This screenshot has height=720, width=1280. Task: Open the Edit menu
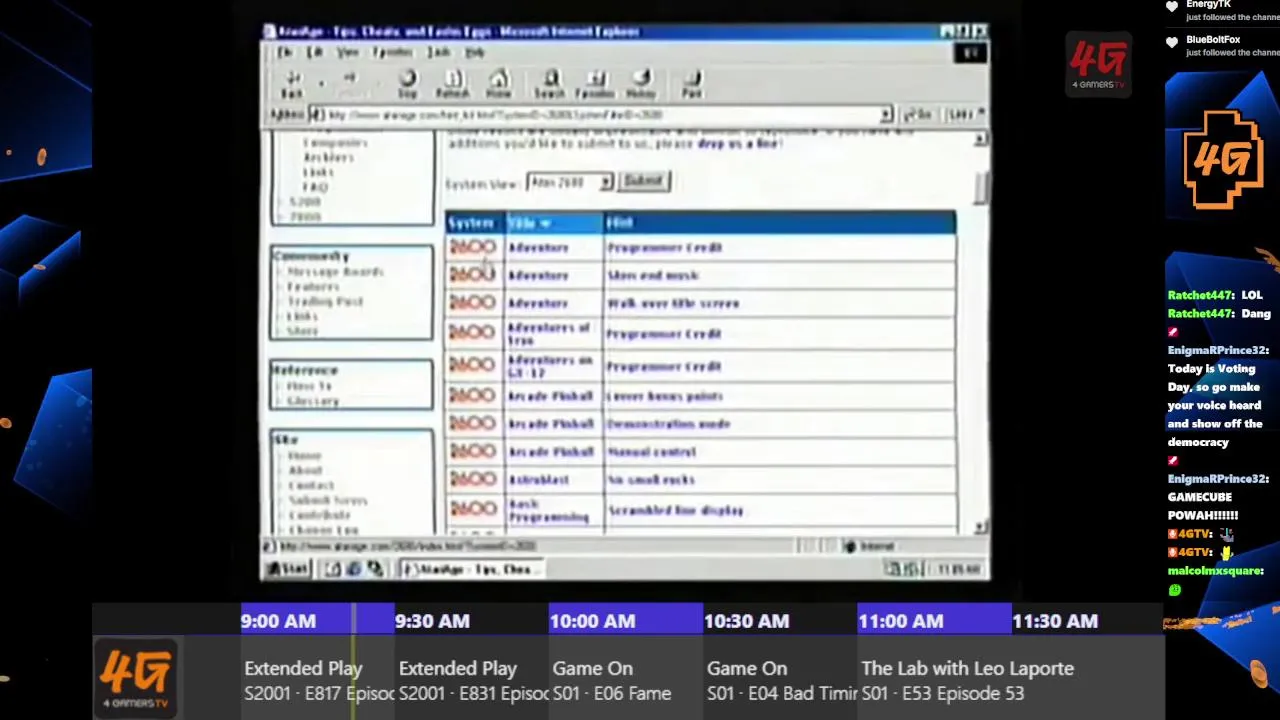tap(314, 52)
